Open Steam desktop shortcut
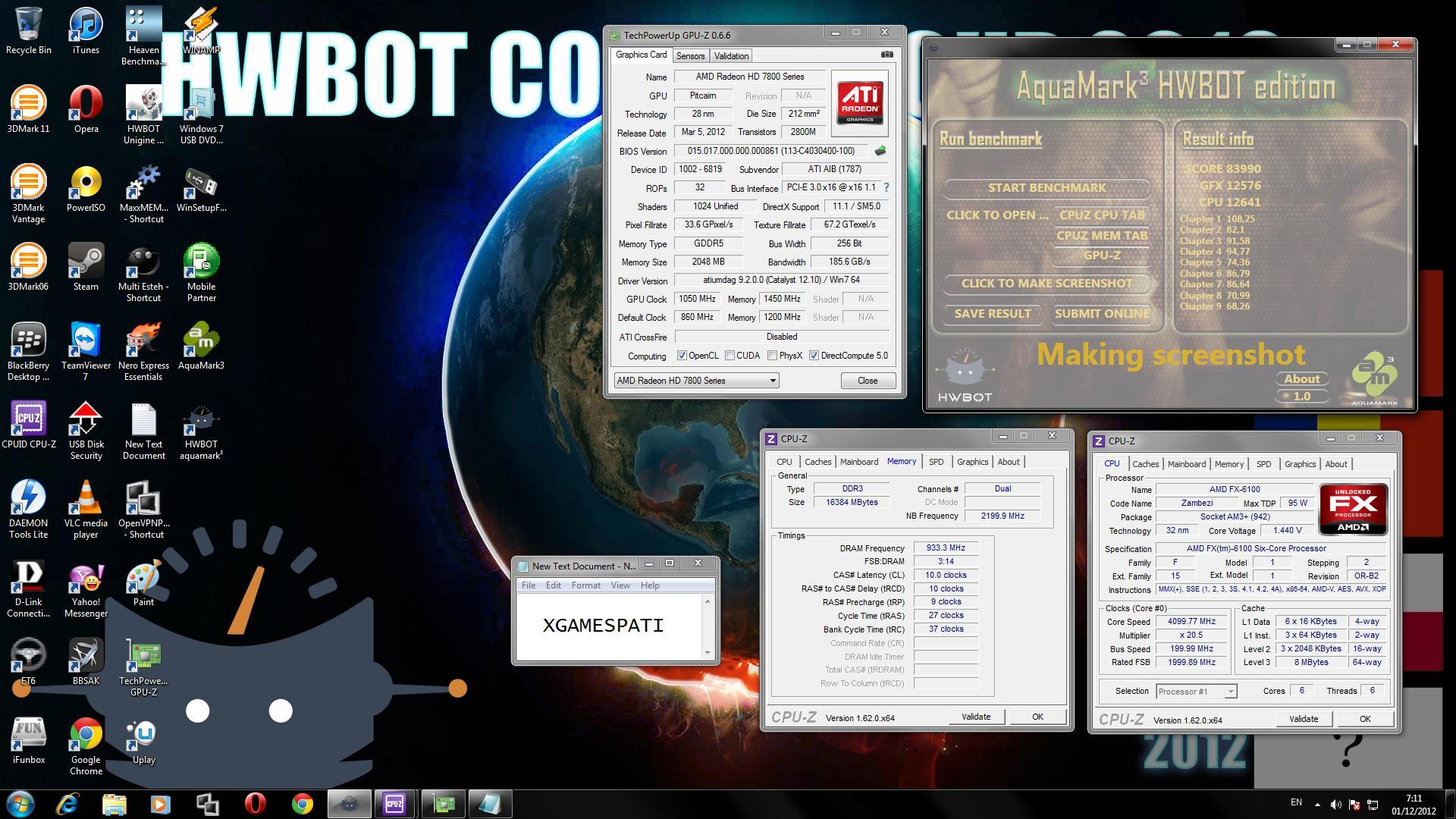Viewport: 1456px width, 819px height. (x=86, y=268)
